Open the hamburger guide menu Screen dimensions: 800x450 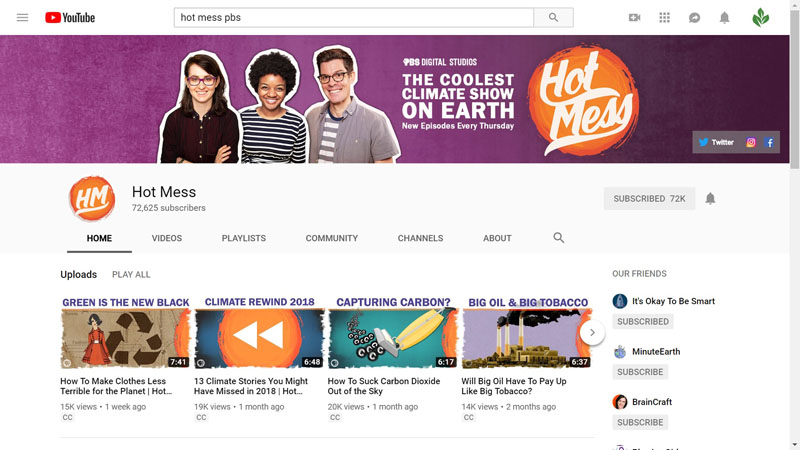(x=22, y=17)
